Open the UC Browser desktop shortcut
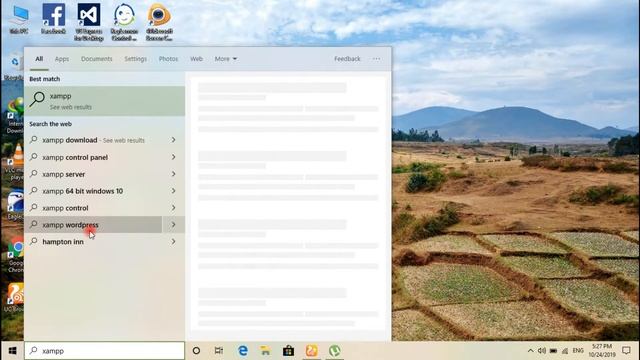This screenshot has height=360, width=640. 15,298
